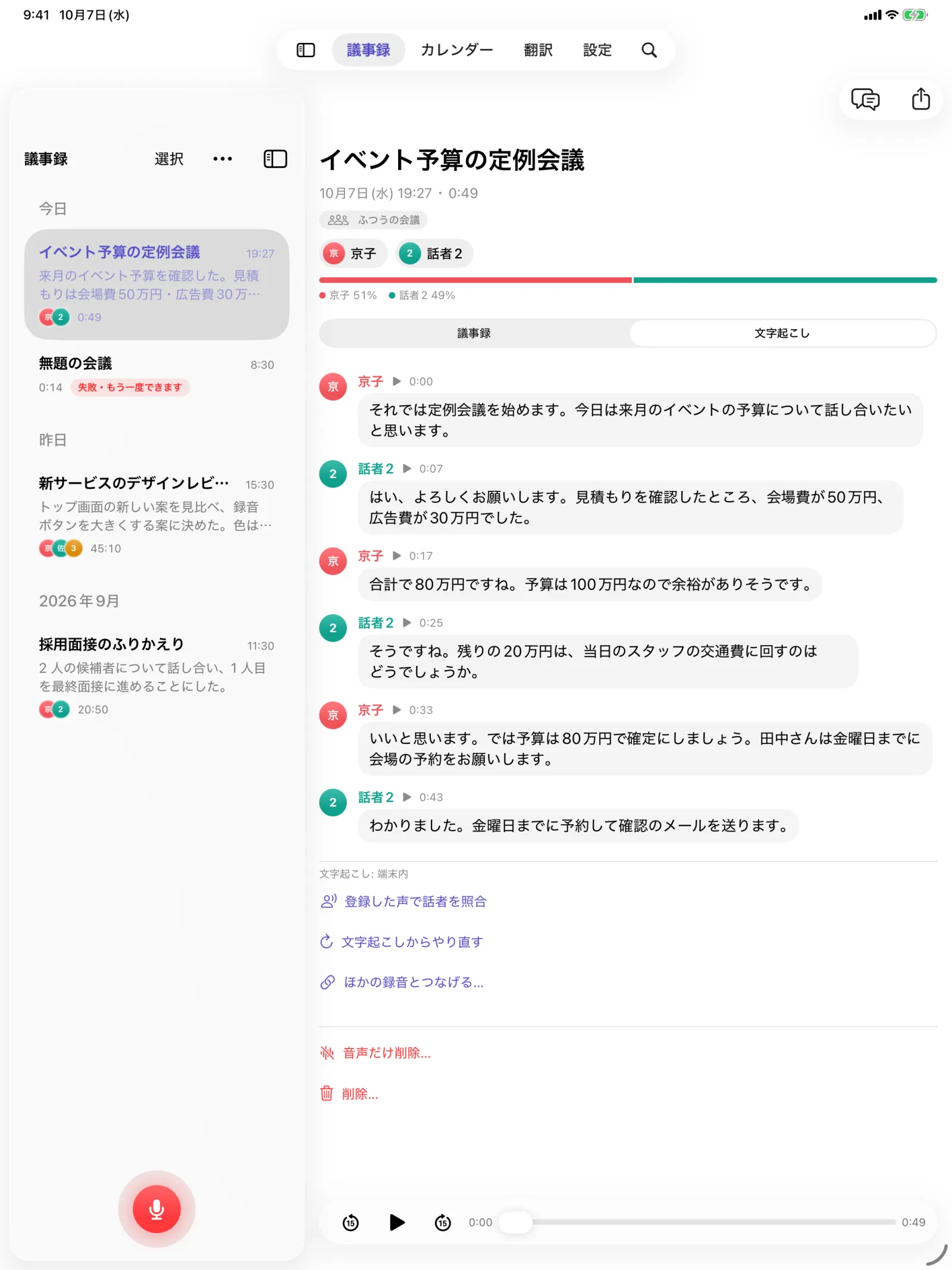This screenshot has width=952, height=1270.
Task: Tap the share icon at top right
Action: point(920,99)
